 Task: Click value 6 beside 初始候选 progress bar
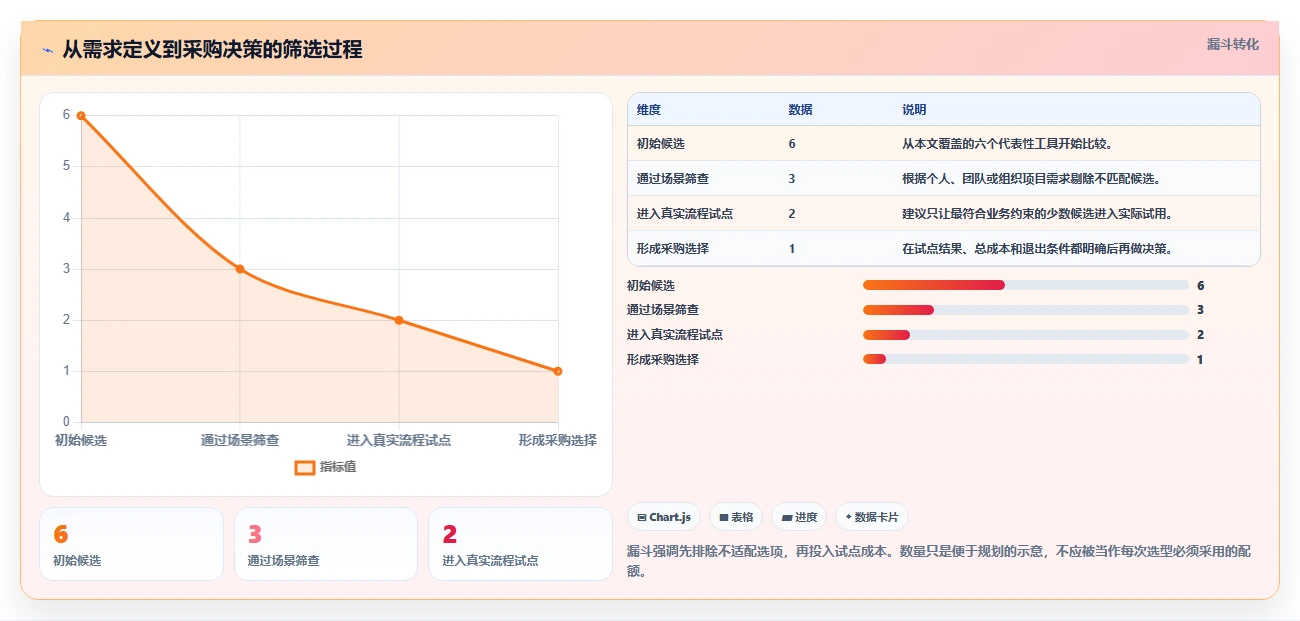click(1200, 285)
